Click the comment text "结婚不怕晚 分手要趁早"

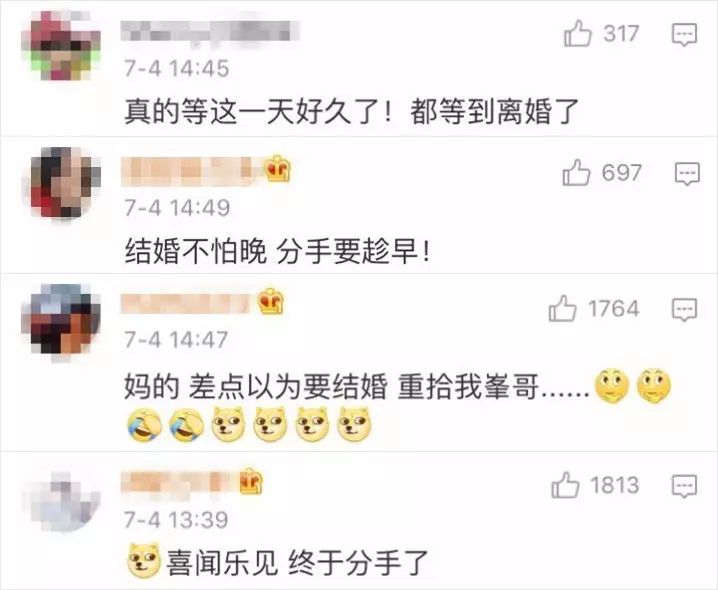[x=278, y=251]
